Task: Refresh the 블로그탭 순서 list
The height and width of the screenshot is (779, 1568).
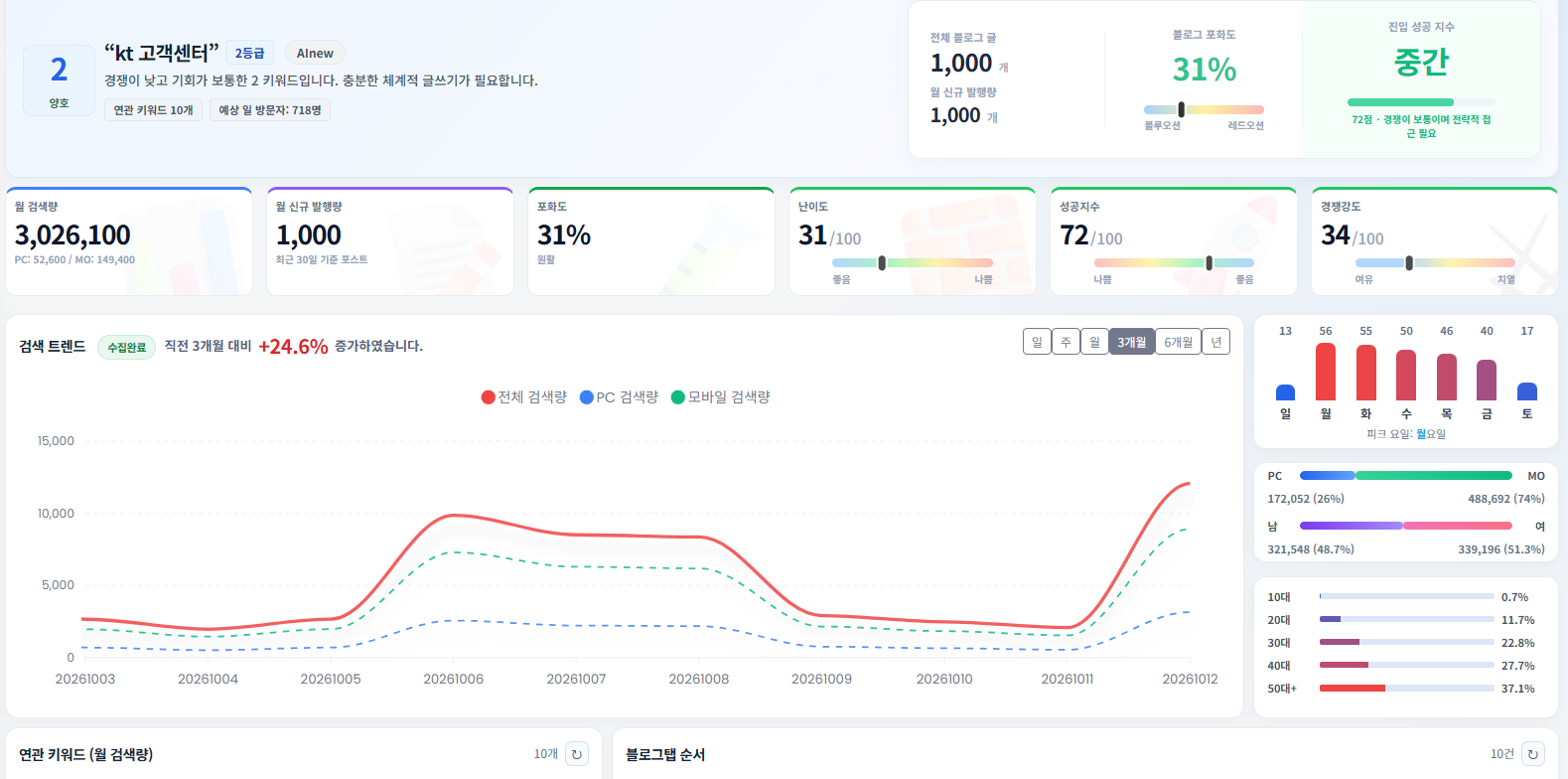Action: point(1533,754)
